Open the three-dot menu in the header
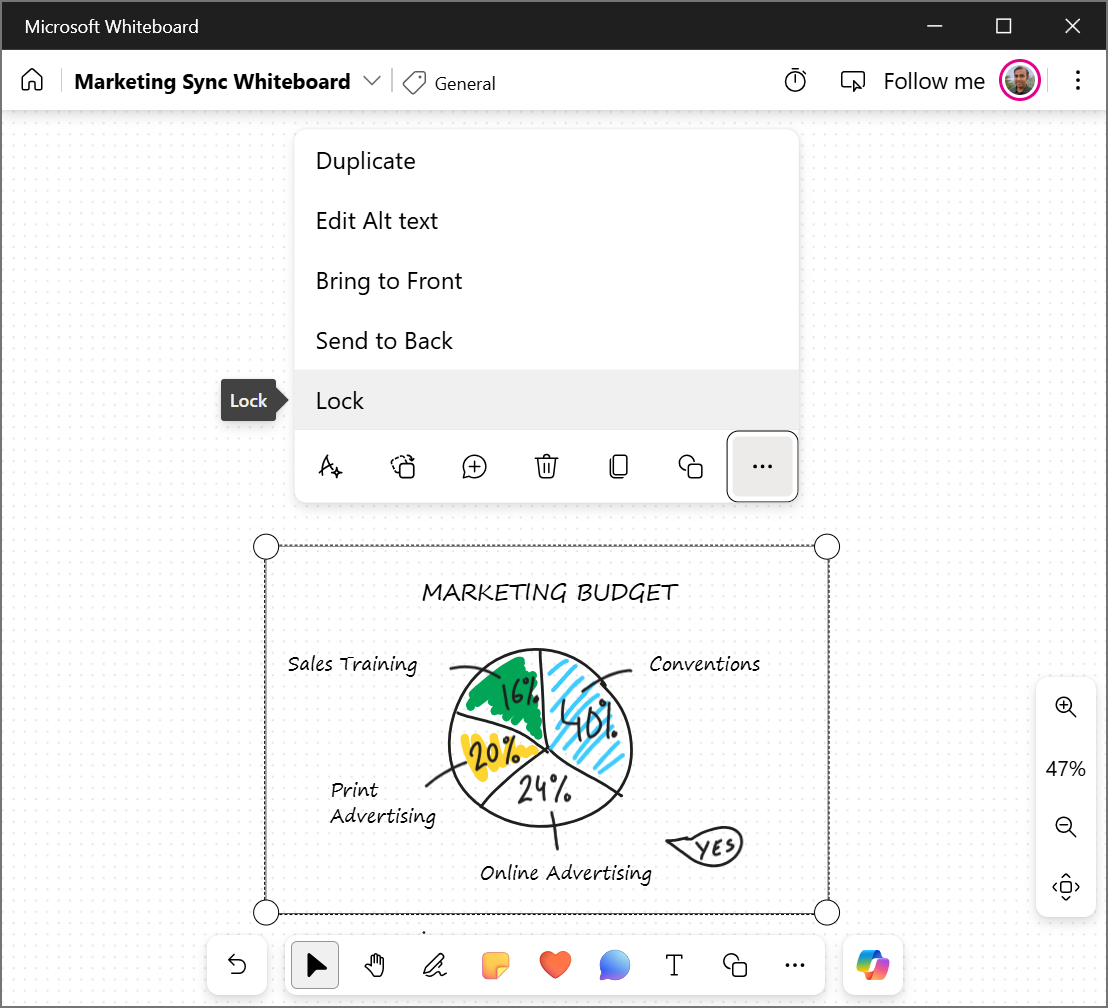The width and height of the screenshot is (1108, 1008). tap(1078, 80)
